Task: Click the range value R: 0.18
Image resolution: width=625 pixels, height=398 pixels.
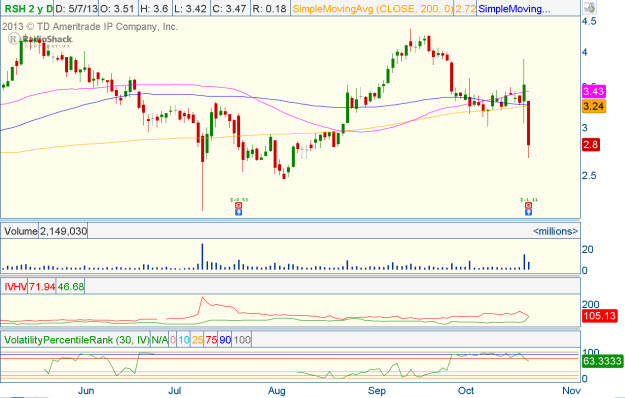Action: (x=269, y=8)
